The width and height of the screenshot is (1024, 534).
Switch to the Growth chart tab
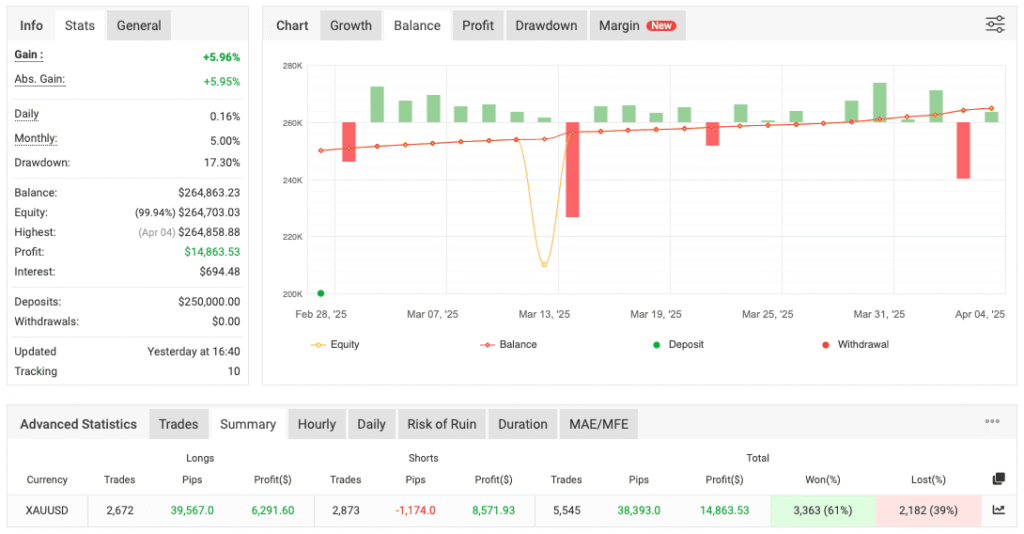coord(351,26)
